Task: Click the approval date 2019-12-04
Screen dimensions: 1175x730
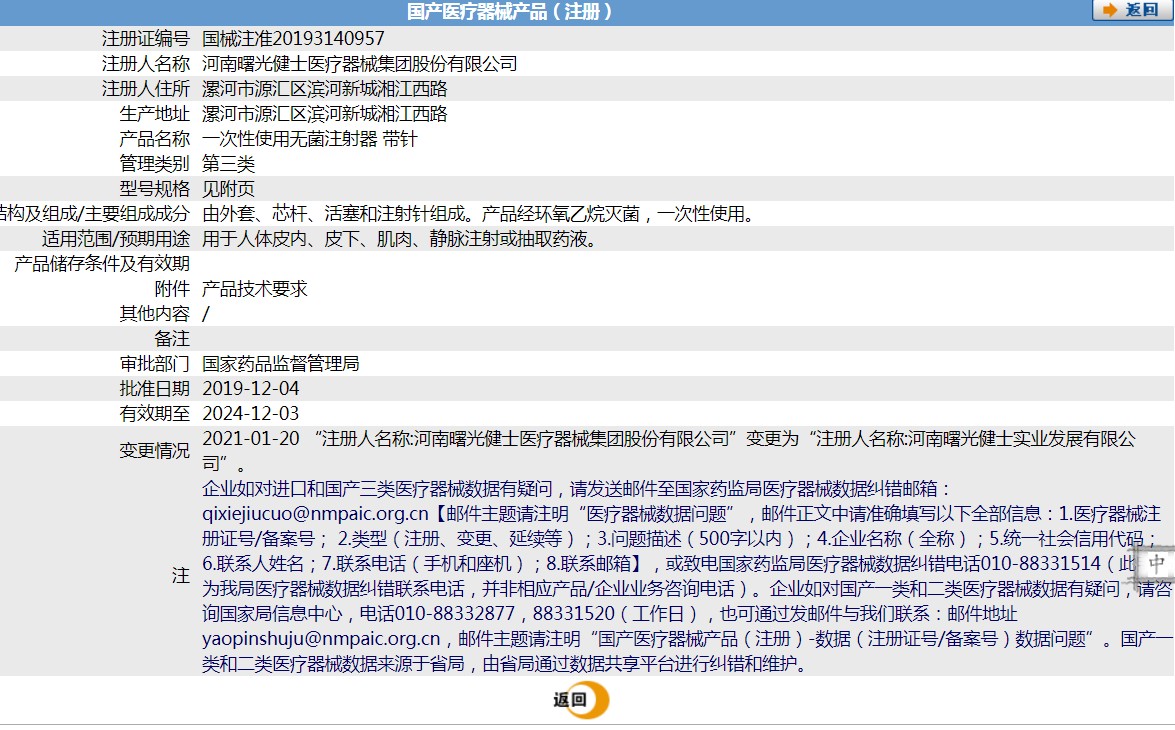Action: coord(250,388)
